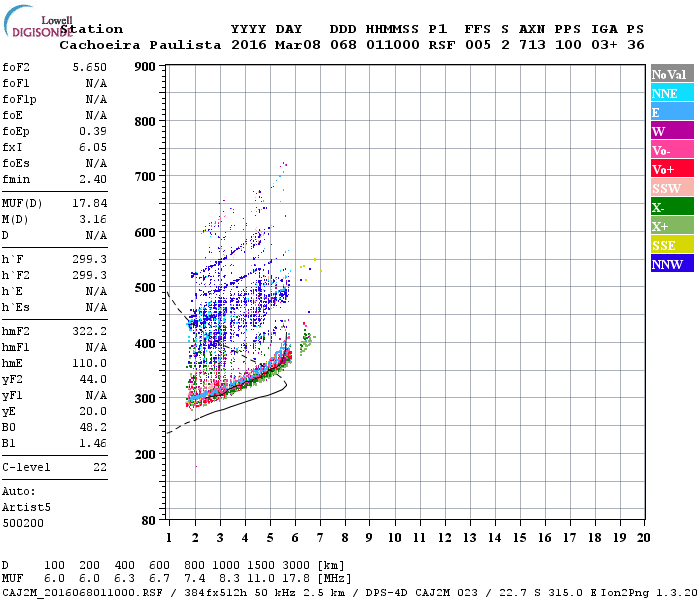Click the yE value 20.0
The width and height of the screenshot is (700, 600).
point(93,412)
